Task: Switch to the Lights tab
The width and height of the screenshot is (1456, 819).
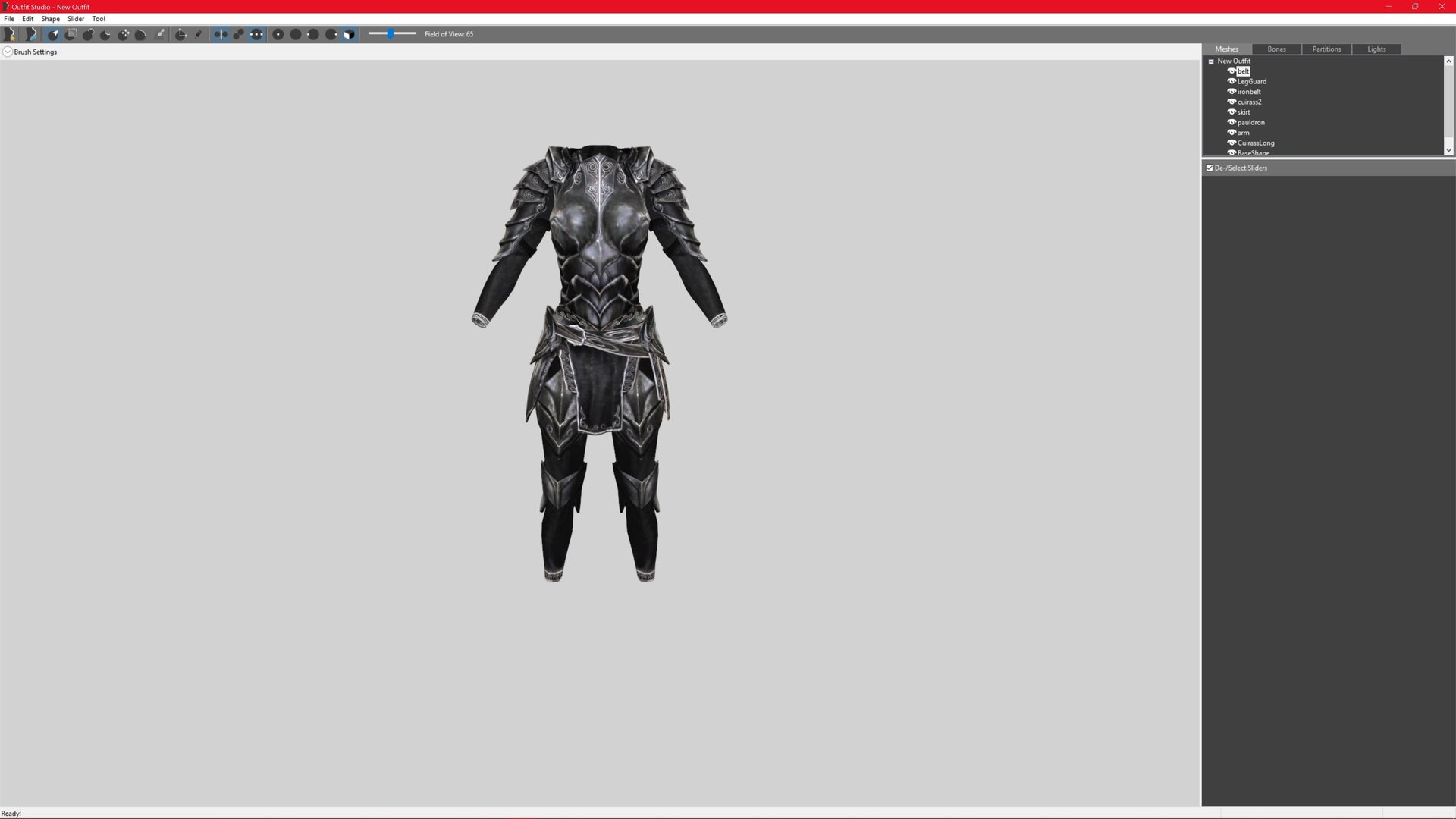Action: coord(1376,49)
